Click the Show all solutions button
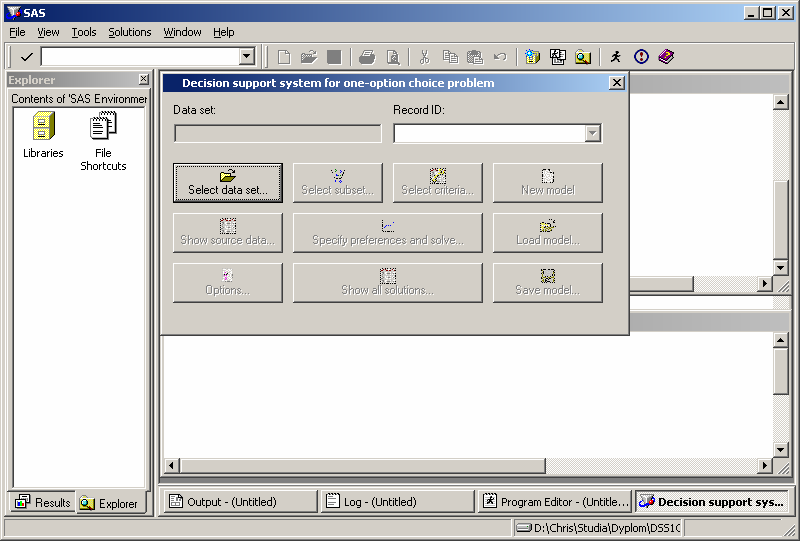This screenshot has height=541, width=800. point(388,283)
